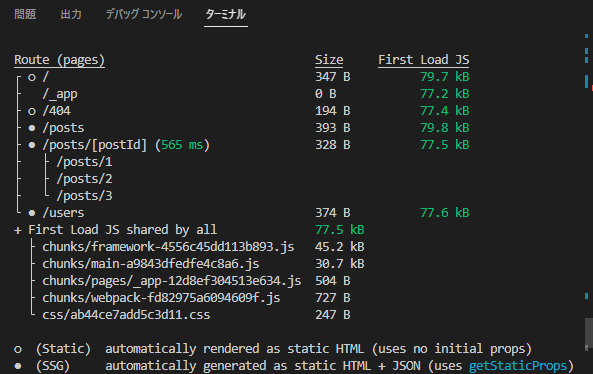Click chunks/framework-4556c45dd113b893.js file path

(168, 247)
